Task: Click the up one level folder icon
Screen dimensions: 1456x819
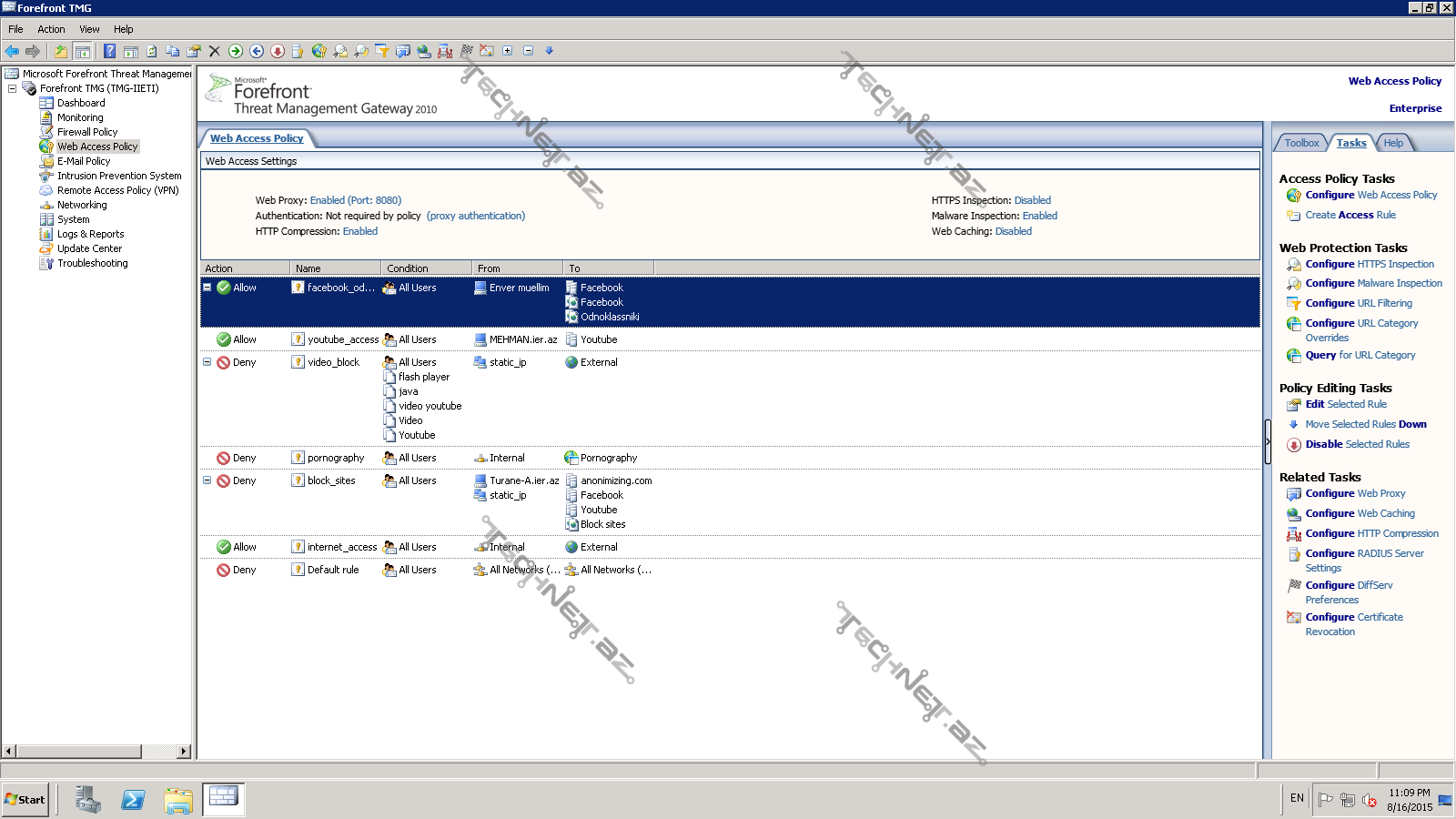Action: (60, 51)
